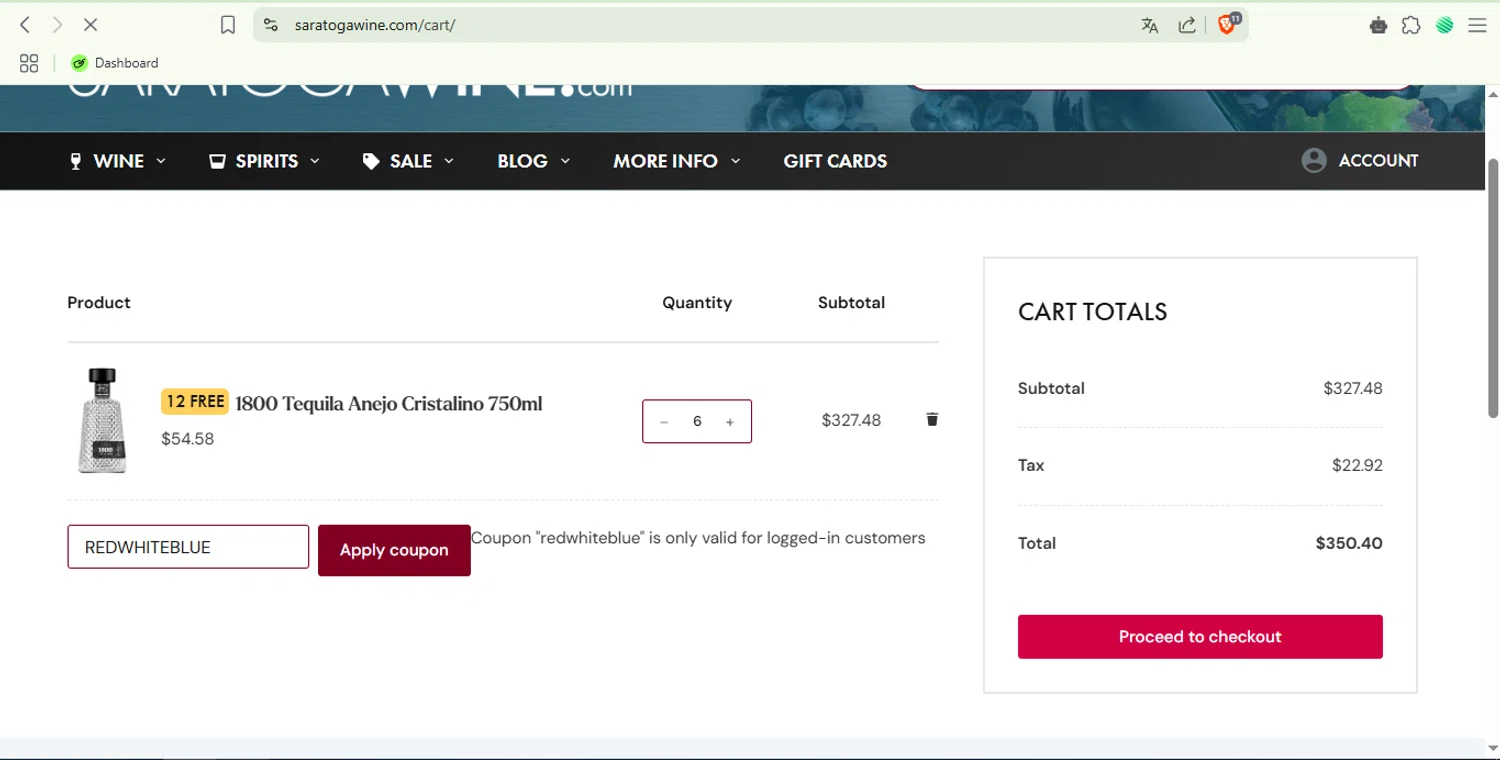
Task: Decrease quantity with the minus button
Action: coord(664,422)
